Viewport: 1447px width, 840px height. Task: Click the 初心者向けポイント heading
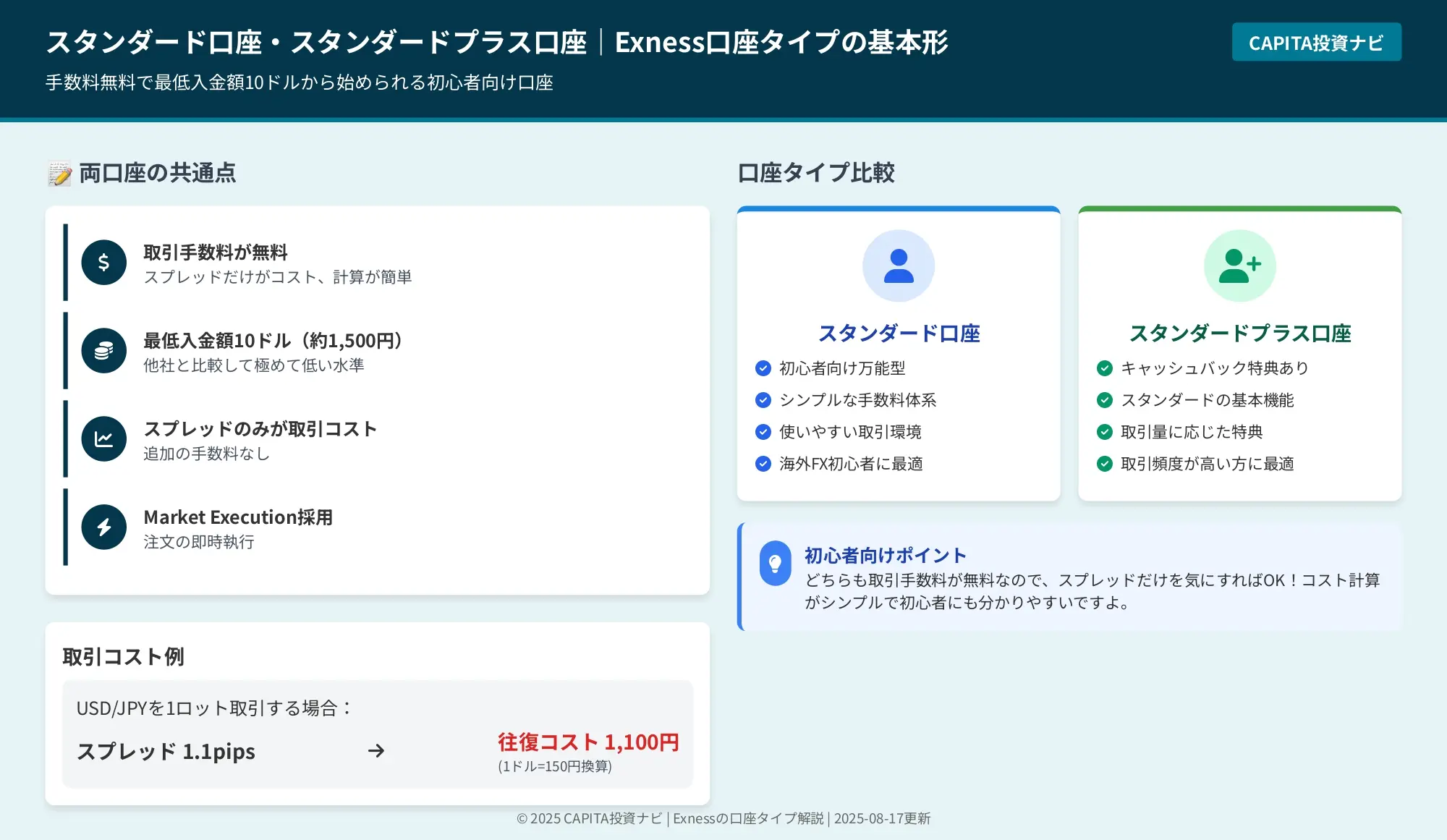[x=886, y=556]
